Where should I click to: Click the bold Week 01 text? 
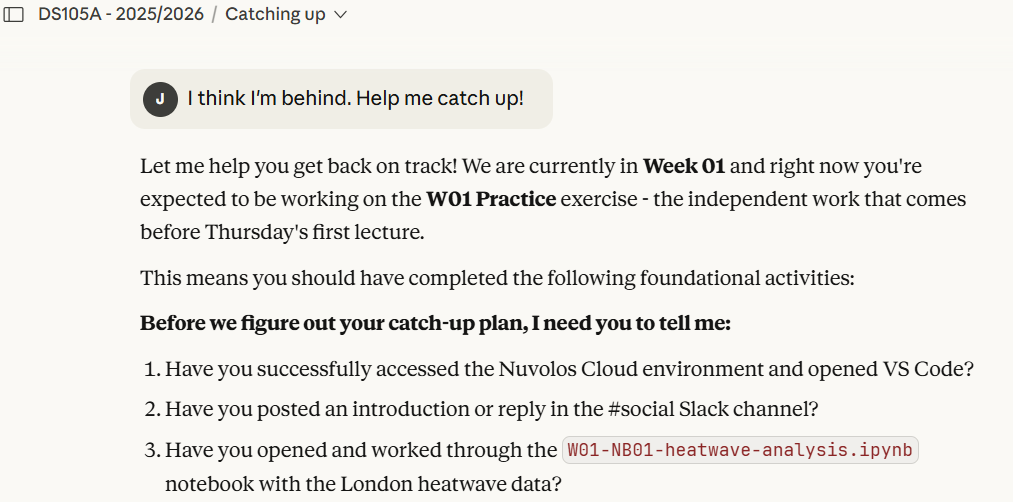(684, 165)
